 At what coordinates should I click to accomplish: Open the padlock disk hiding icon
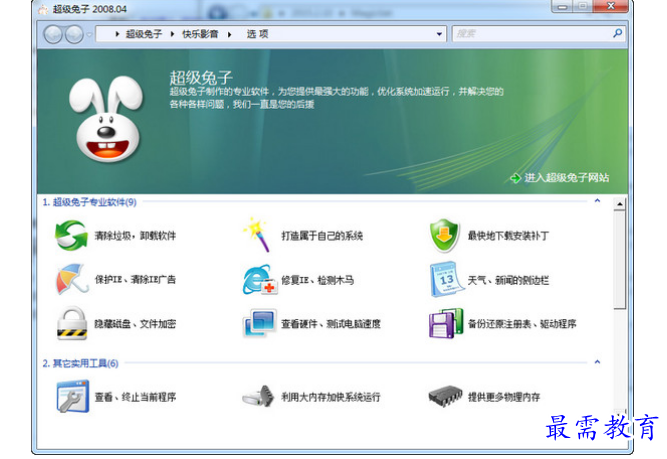point(72,323)
